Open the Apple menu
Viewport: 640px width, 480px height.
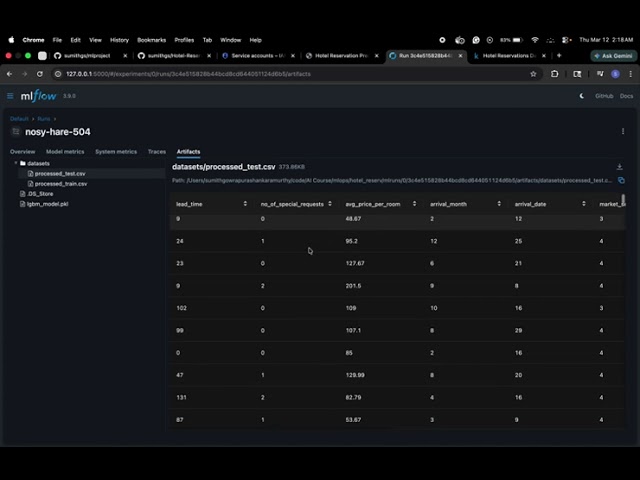tap(11, 40)
